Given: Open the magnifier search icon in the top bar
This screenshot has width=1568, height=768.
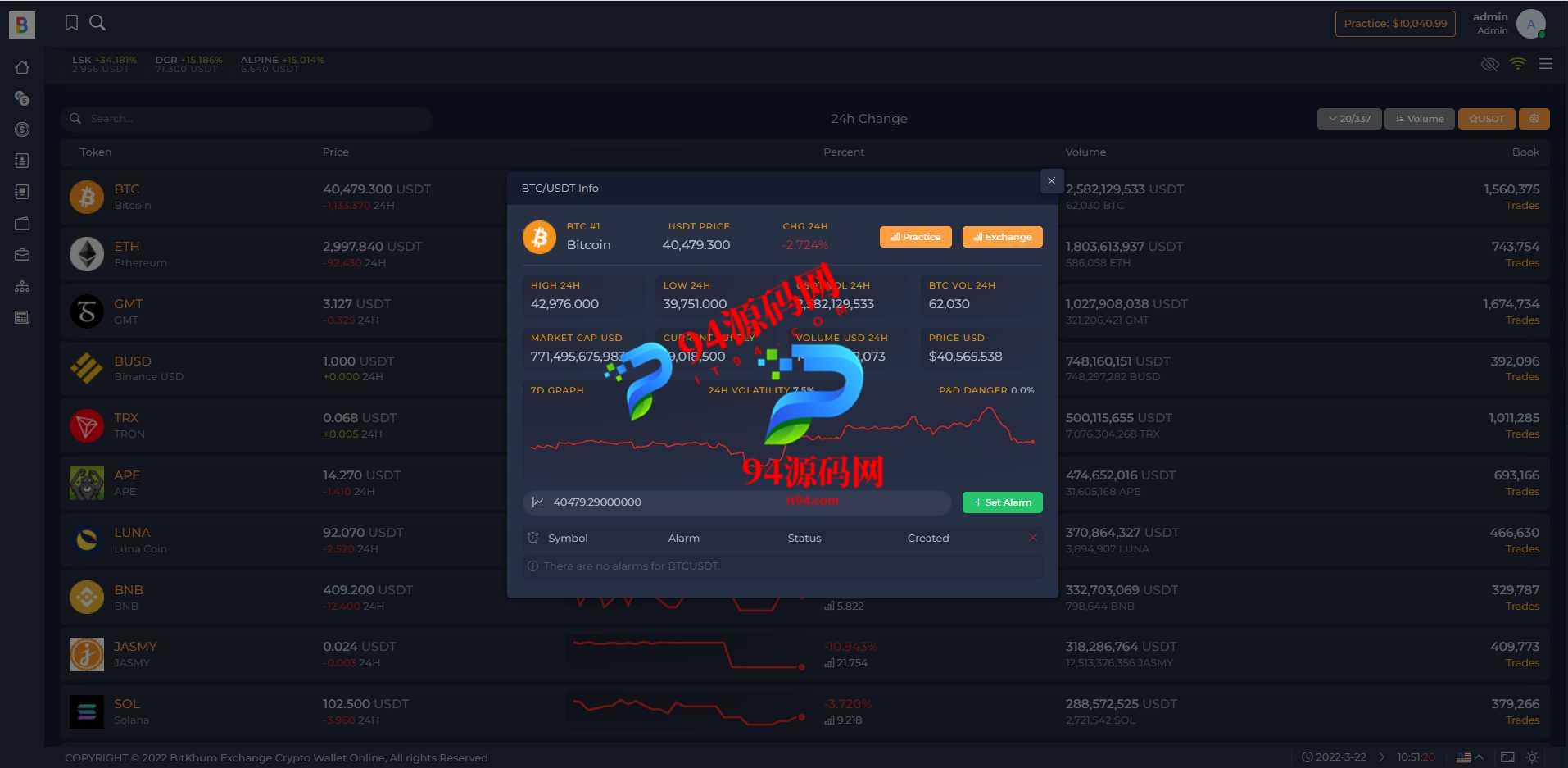Looking at the screenshot, I should [97, 23].
